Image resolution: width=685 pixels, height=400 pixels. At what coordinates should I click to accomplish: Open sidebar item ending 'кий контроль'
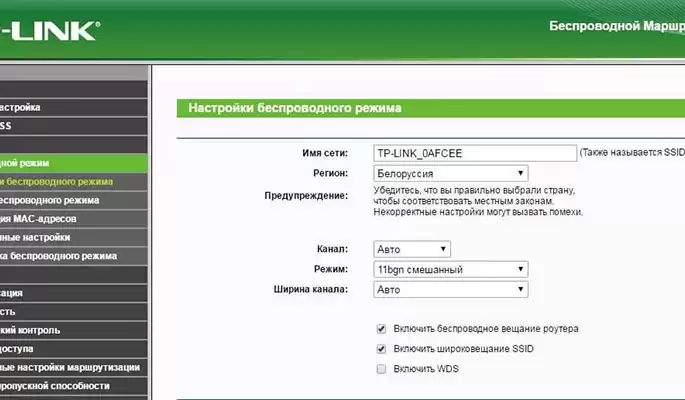point(74,330)
